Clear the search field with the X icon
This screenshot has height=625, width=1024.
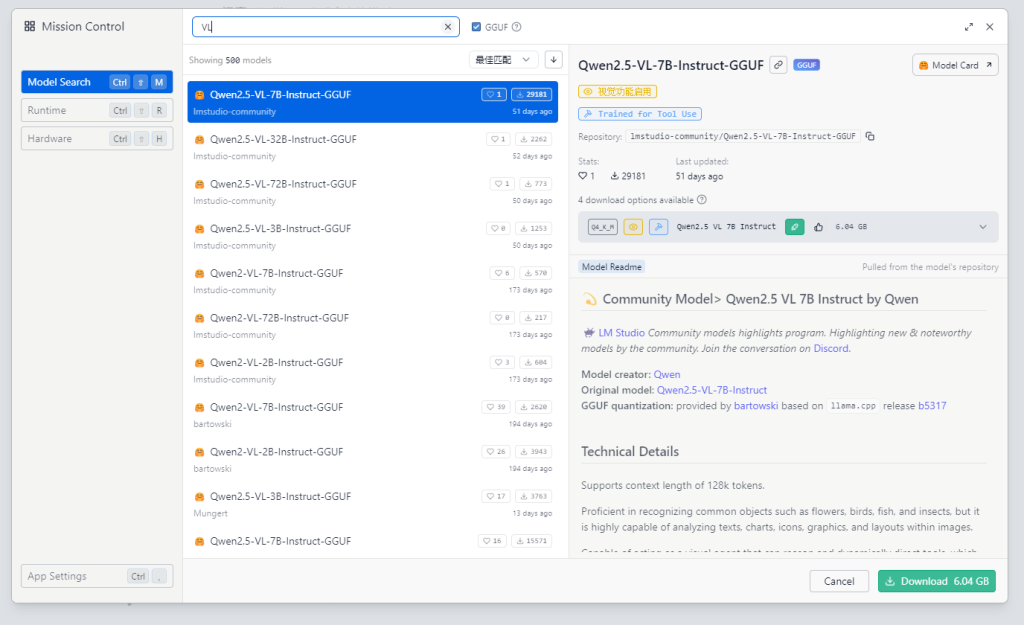[x=447, y=27]
